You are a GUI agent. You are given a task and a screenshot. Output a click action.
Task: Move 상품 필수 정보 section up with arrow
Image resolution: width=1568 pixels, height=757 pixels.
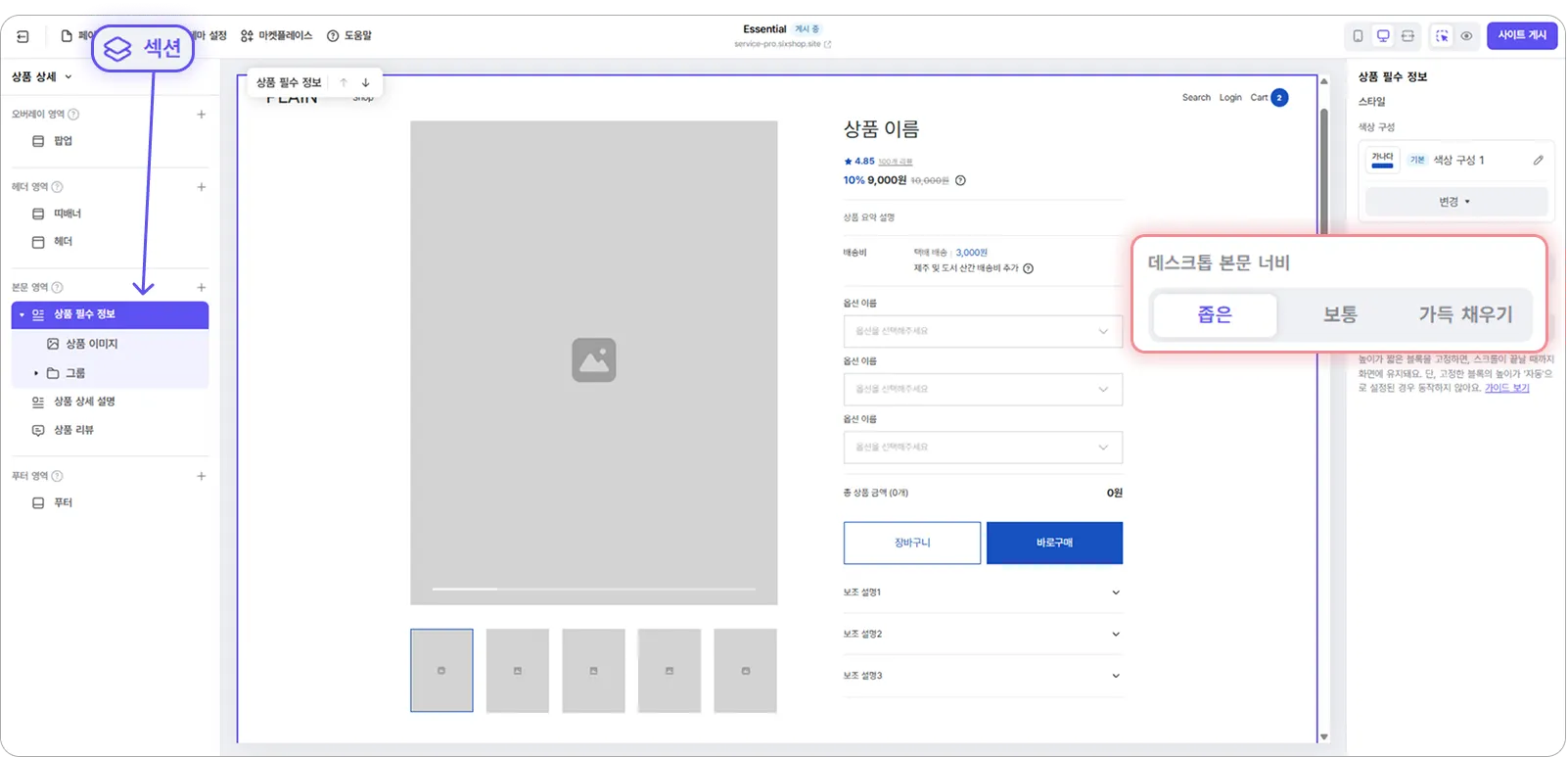click(x=344, y=83)
